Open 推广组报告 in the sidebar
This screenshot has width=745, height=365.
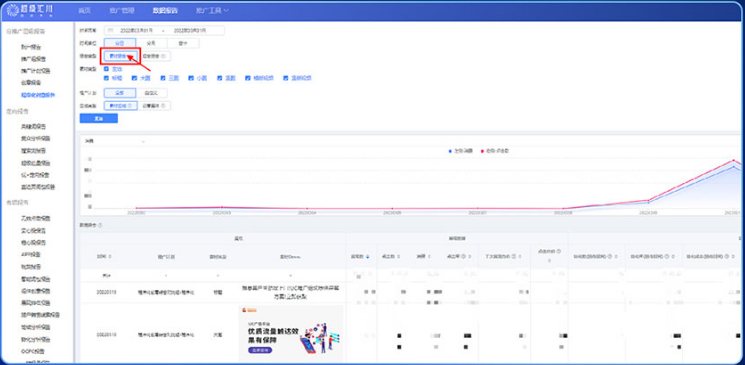pyautogui.click(x=33, y=59)
